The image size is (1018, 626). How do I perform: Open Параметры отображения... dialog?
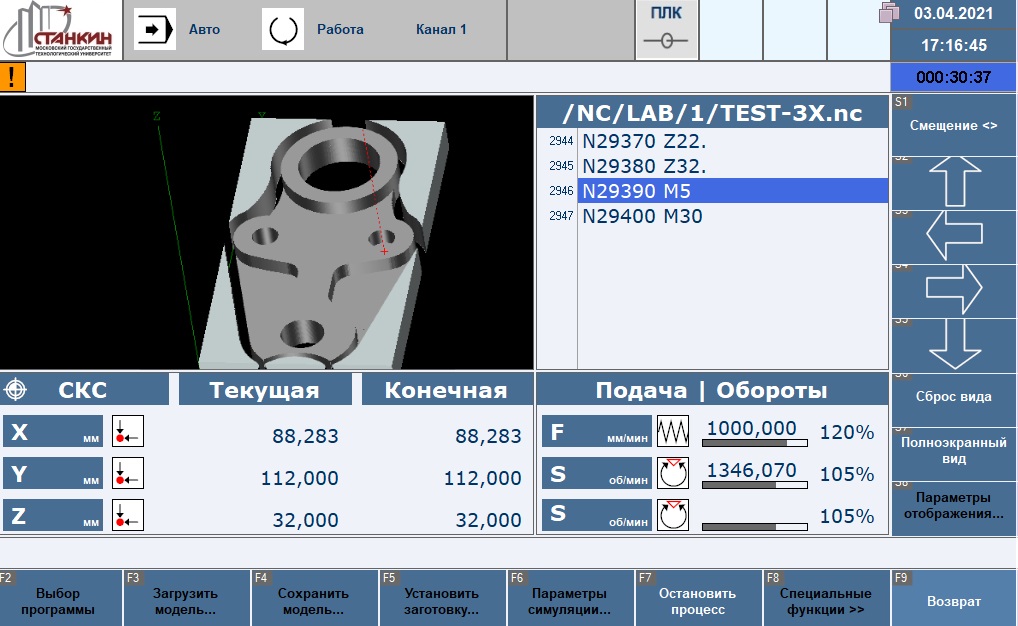(x=953, y=506)
